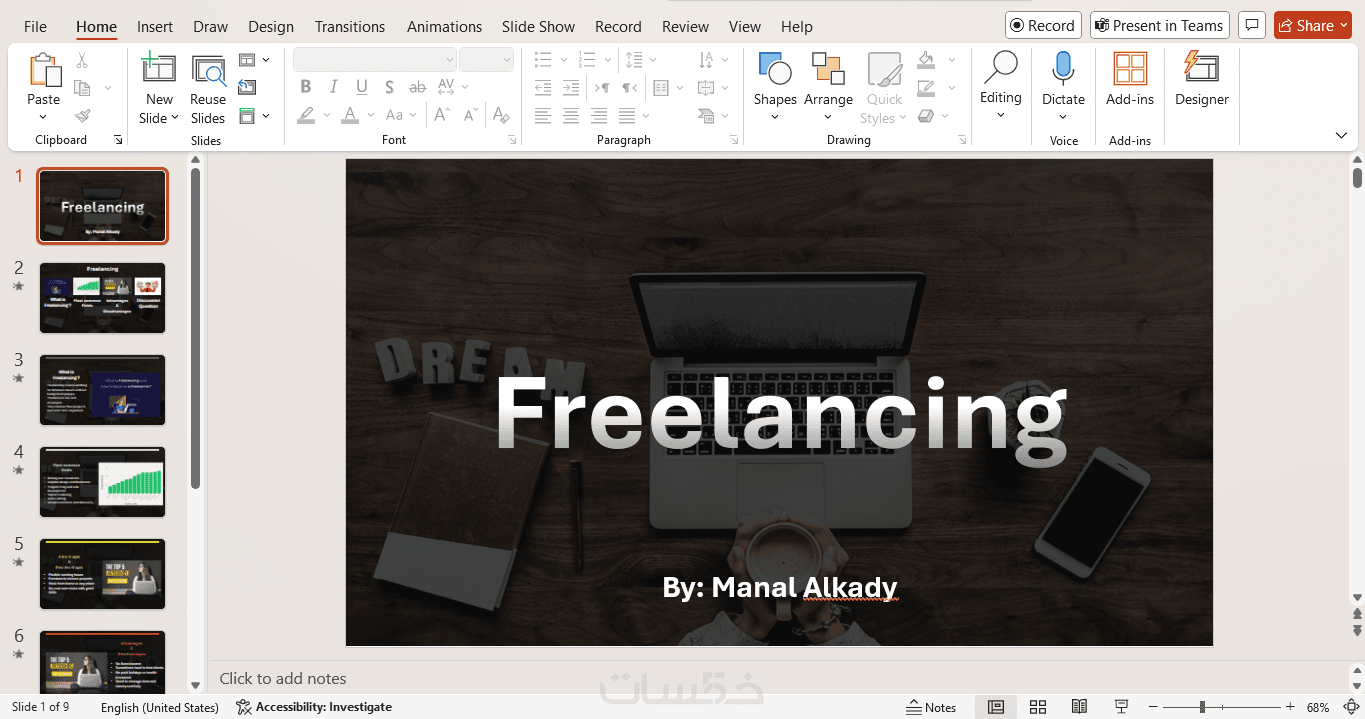Click the Copy icon in Clipboard group
This screenshot has height=719, width=1365.
click(x=82, y=88)
